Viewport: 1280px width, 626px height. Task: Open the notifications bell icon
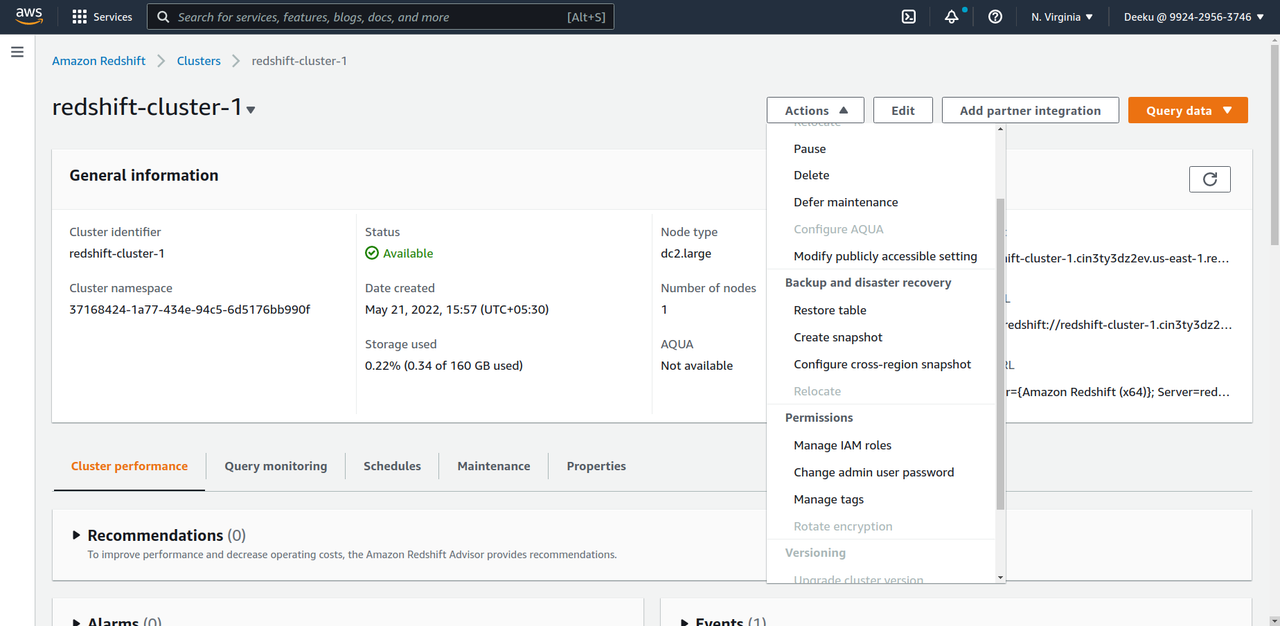click(951, 17)
